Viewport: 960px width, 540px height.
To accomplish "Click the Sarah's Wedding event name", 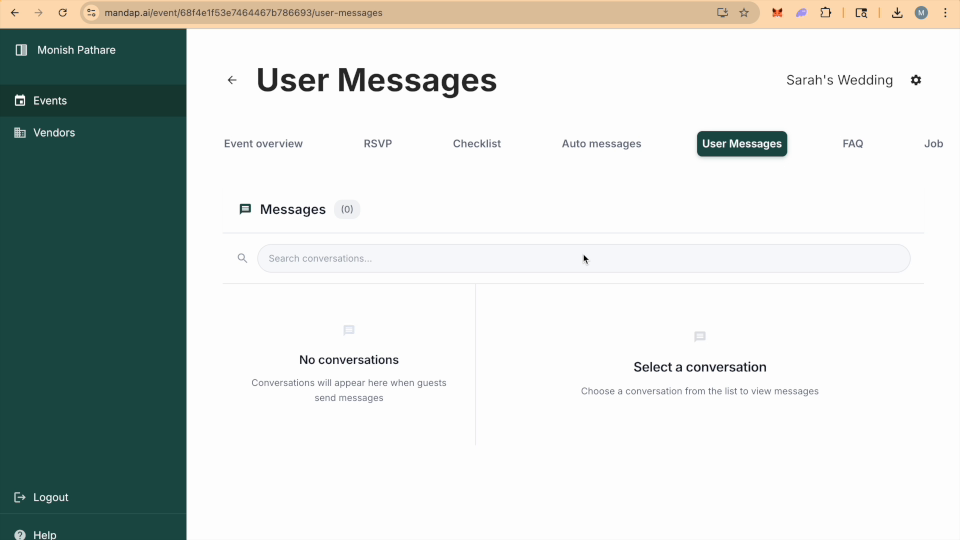I will (x=839, y=80).
